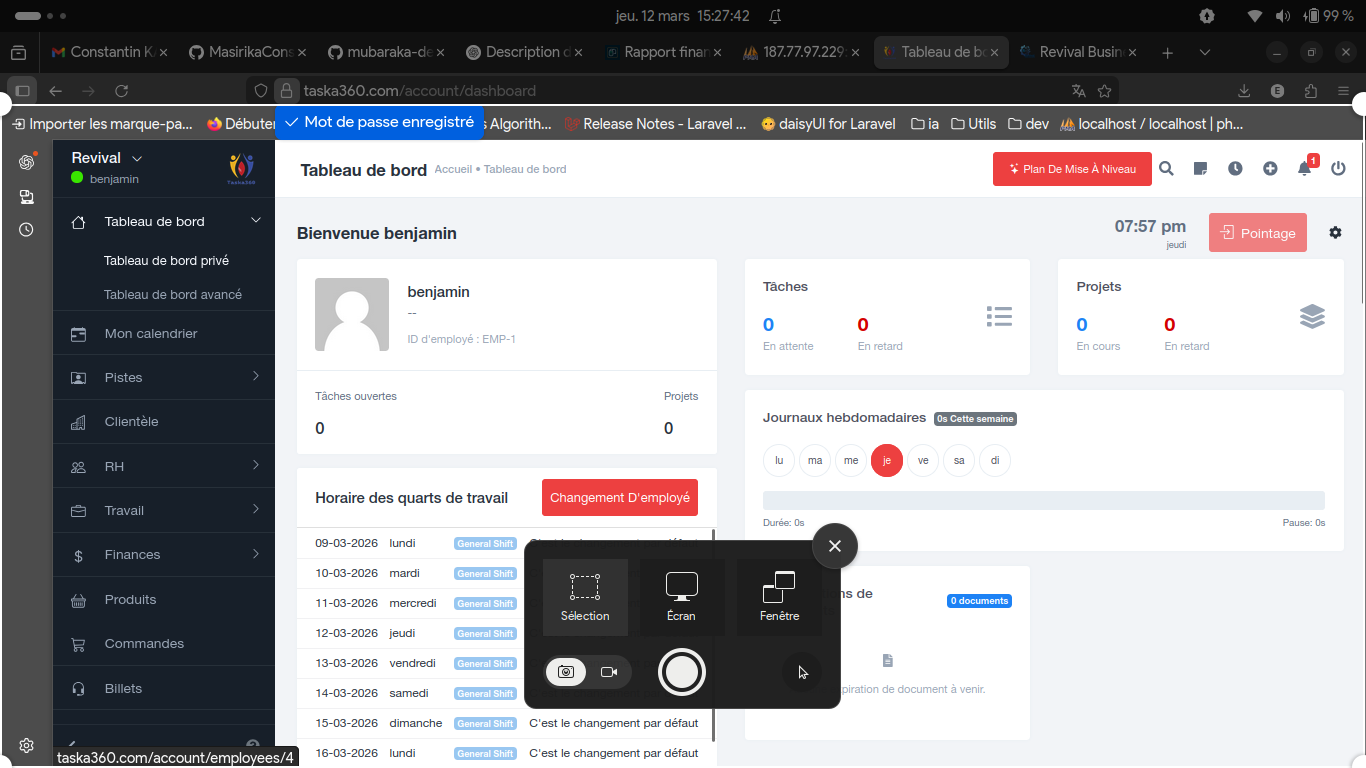Open Tableau de bord avancé submenu item
1366x768 pixels.
pos(173,295)
